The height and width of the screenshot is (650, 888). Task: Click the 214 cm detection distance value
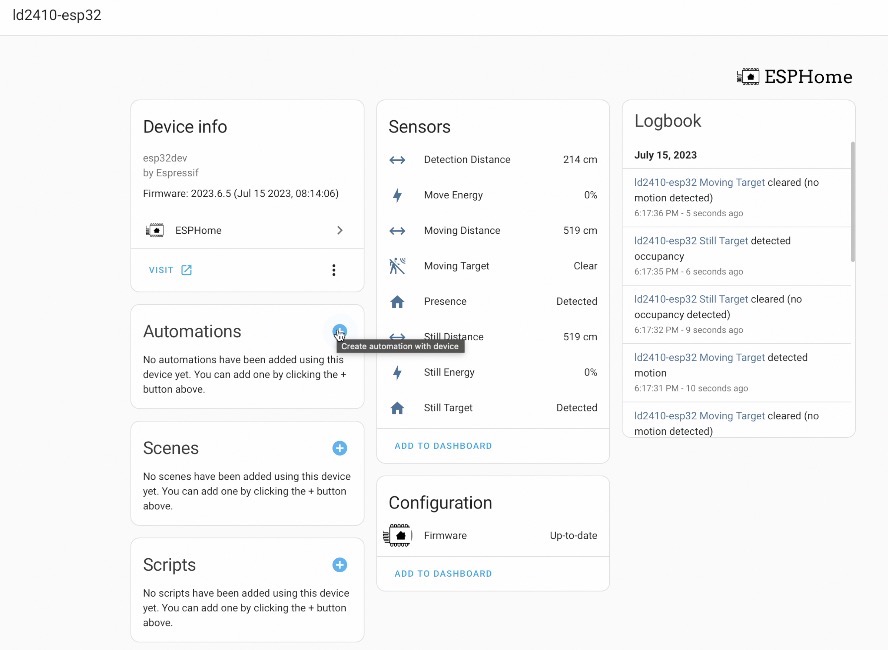click(x=580, y=160)
